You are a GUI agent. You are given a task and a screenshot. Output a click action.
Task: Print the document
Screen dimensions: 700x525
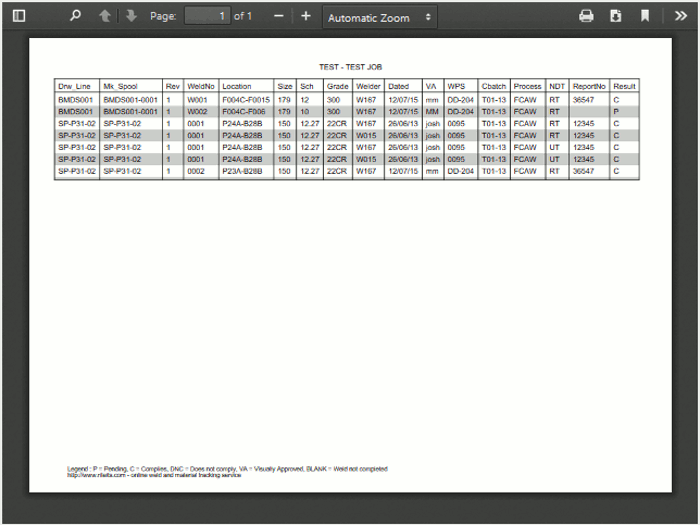pyautogui.click(x=587, y=16)
